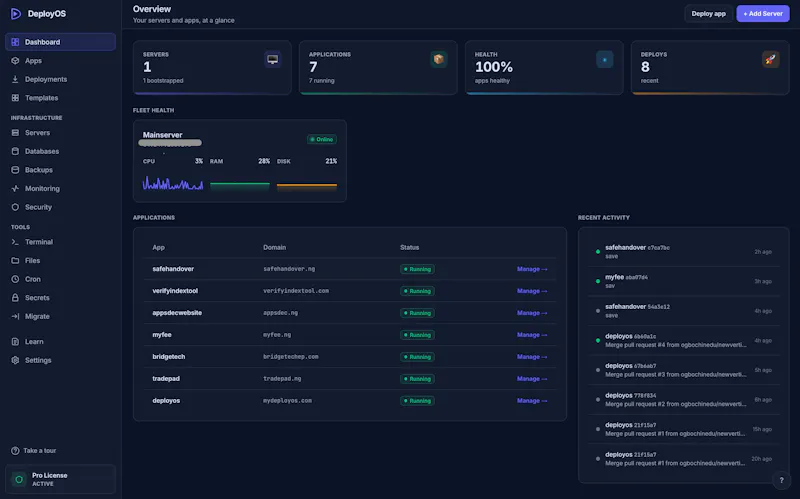The width and height of the screenshot is (800, 499).
Task: Click the help question mark button
Action: tap(781, 480)
